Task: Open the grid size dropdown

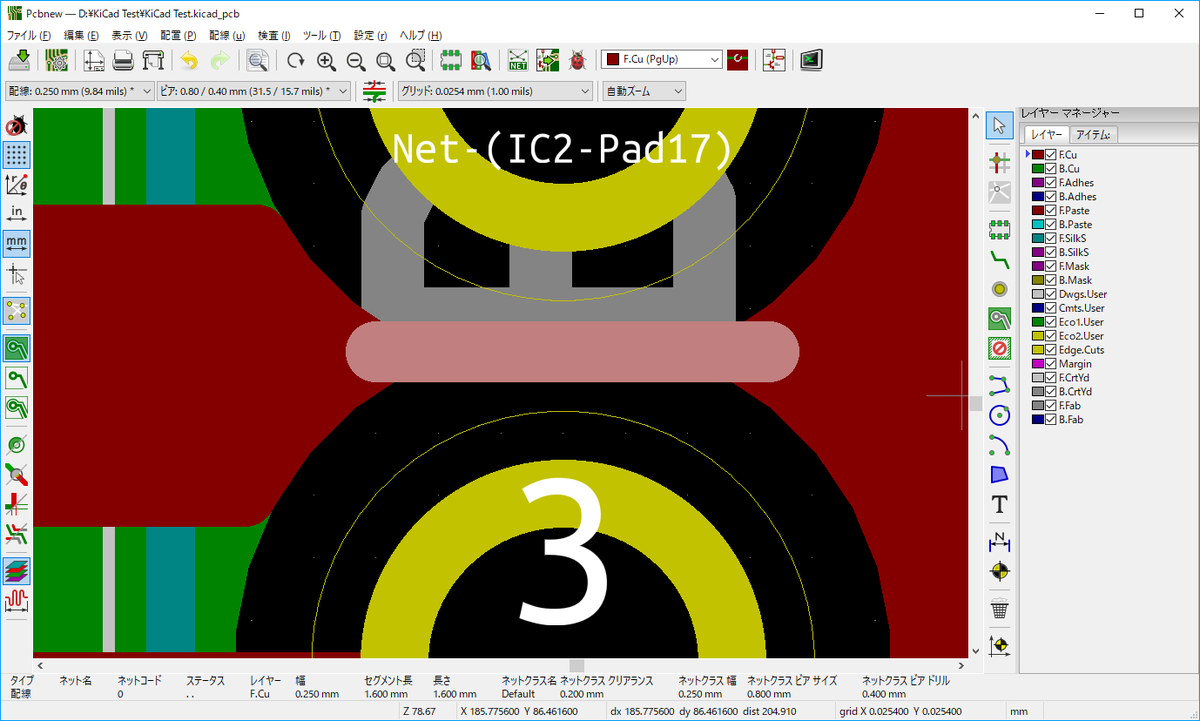Action: (495, 91)
